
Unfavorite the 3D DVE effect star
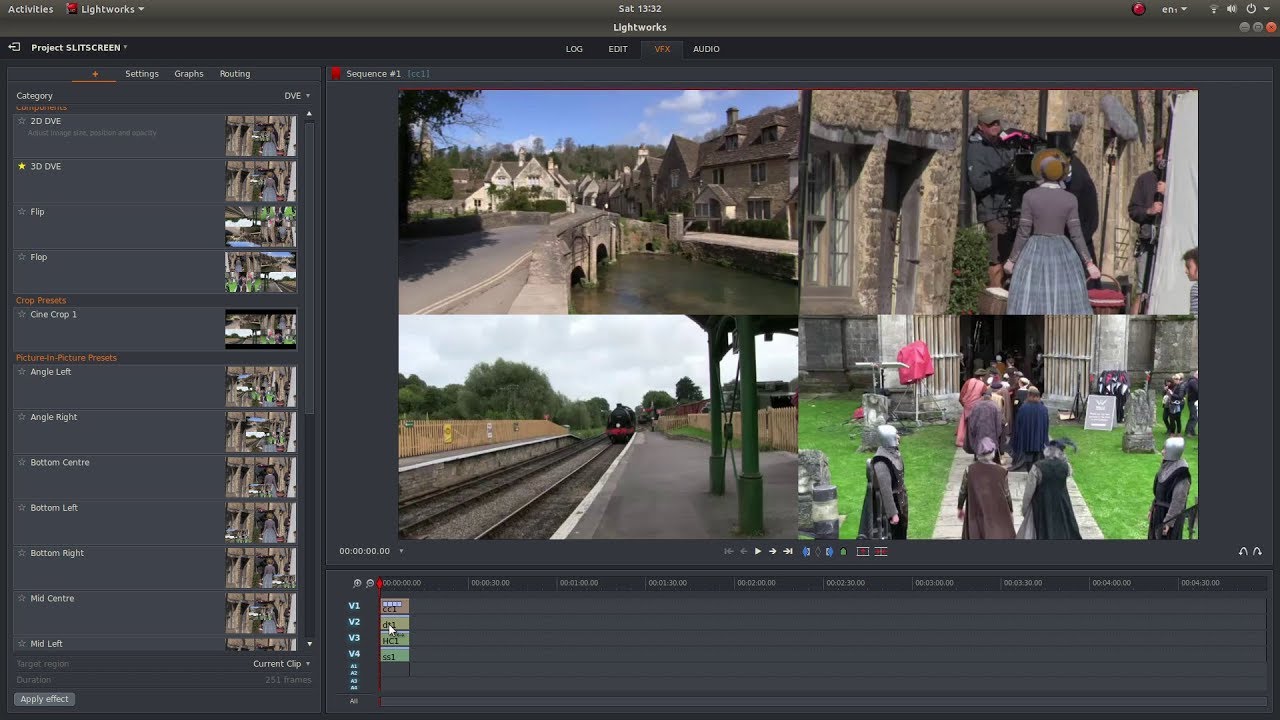pyautogui.click(x=22, y=167)
